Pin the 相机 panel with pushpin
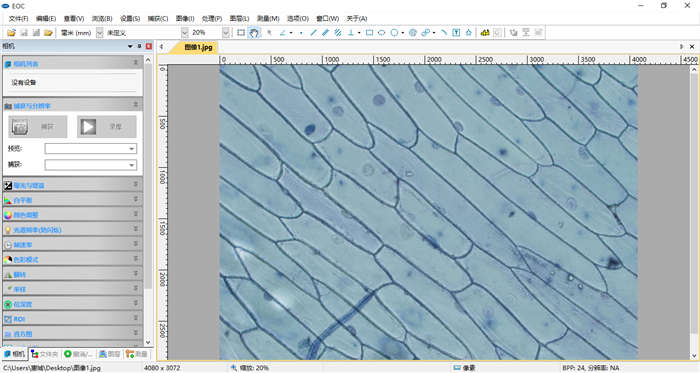 point(139,46)
